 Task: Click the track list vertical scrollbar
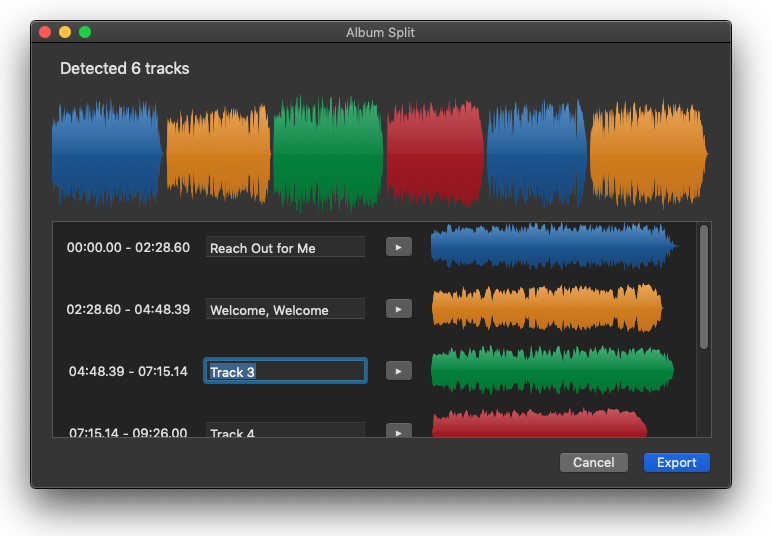tap(704, 287)
